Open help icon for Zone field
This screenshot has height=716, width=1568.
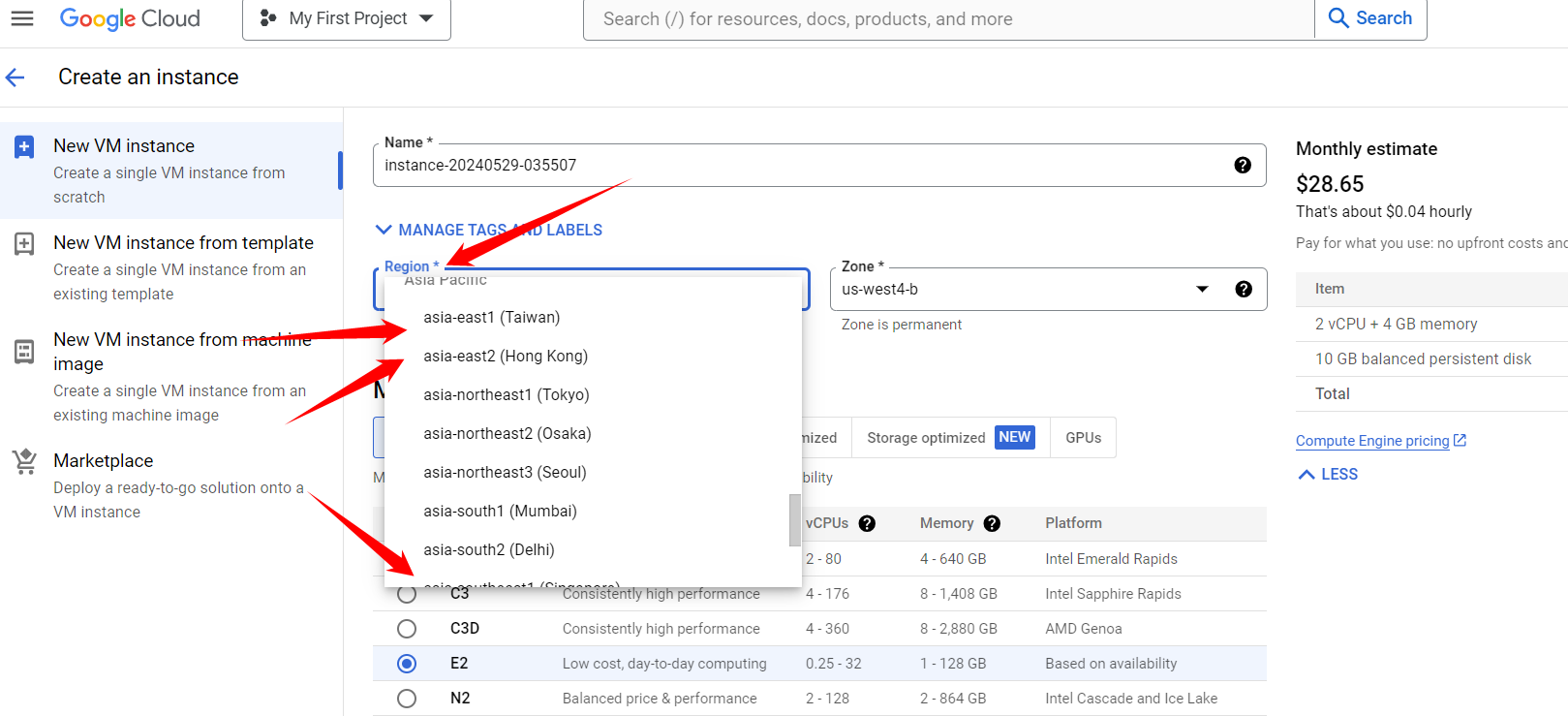[1244, 289]
